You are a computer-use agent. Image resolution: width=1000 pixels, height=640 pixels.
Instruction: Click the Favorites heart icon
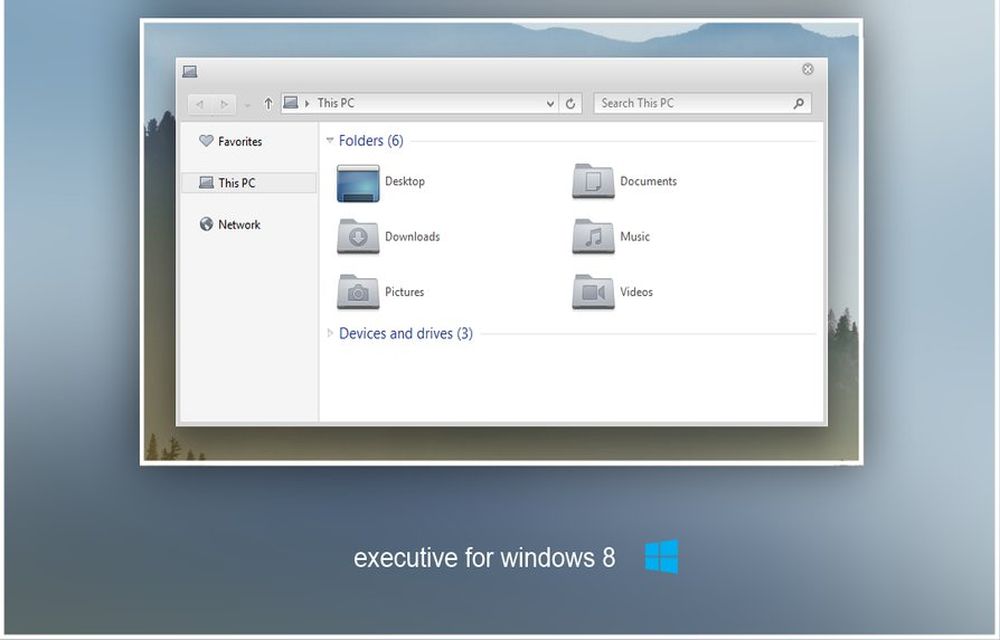coord(206,141)
